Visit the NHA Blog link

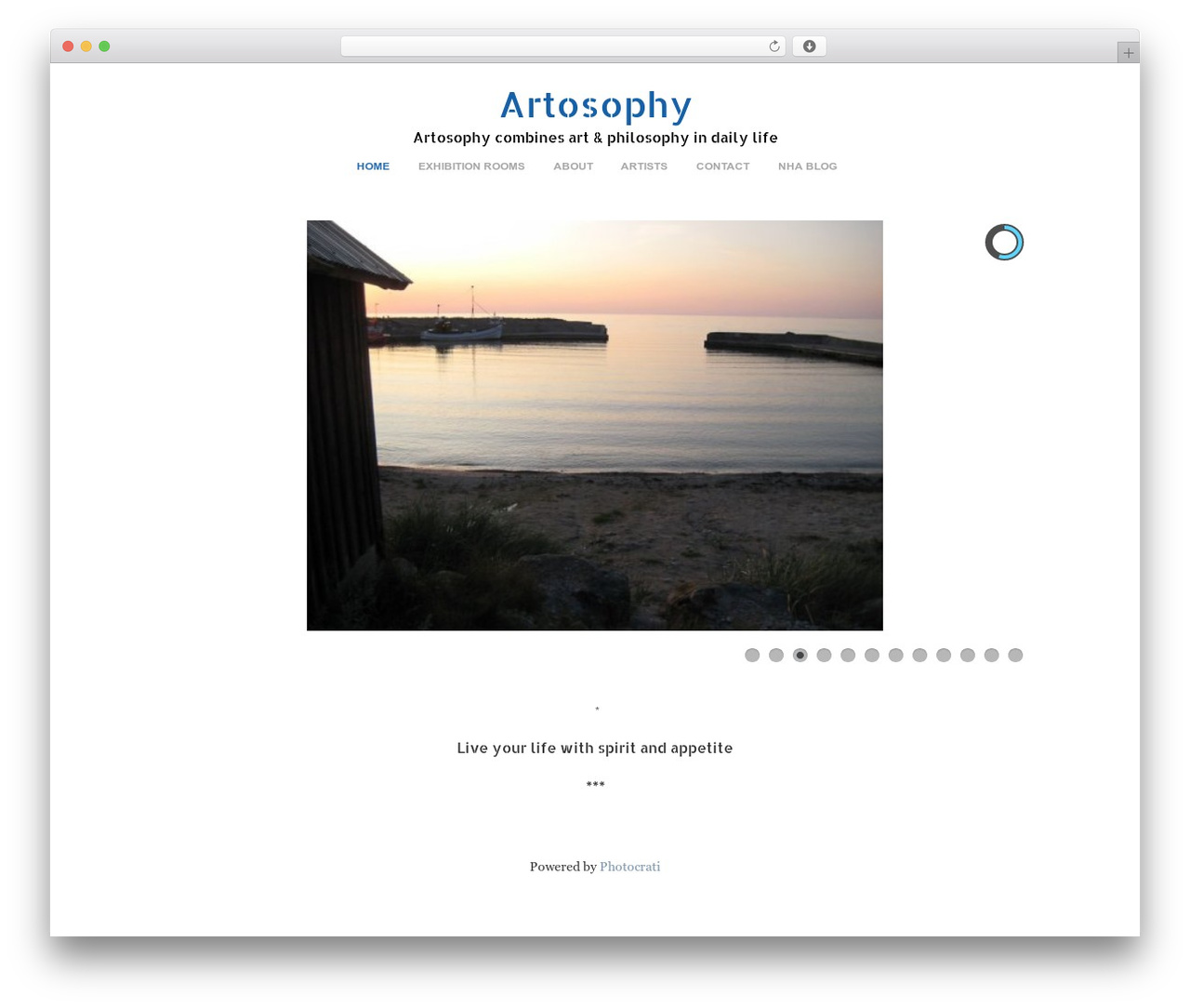click(808, 166)
